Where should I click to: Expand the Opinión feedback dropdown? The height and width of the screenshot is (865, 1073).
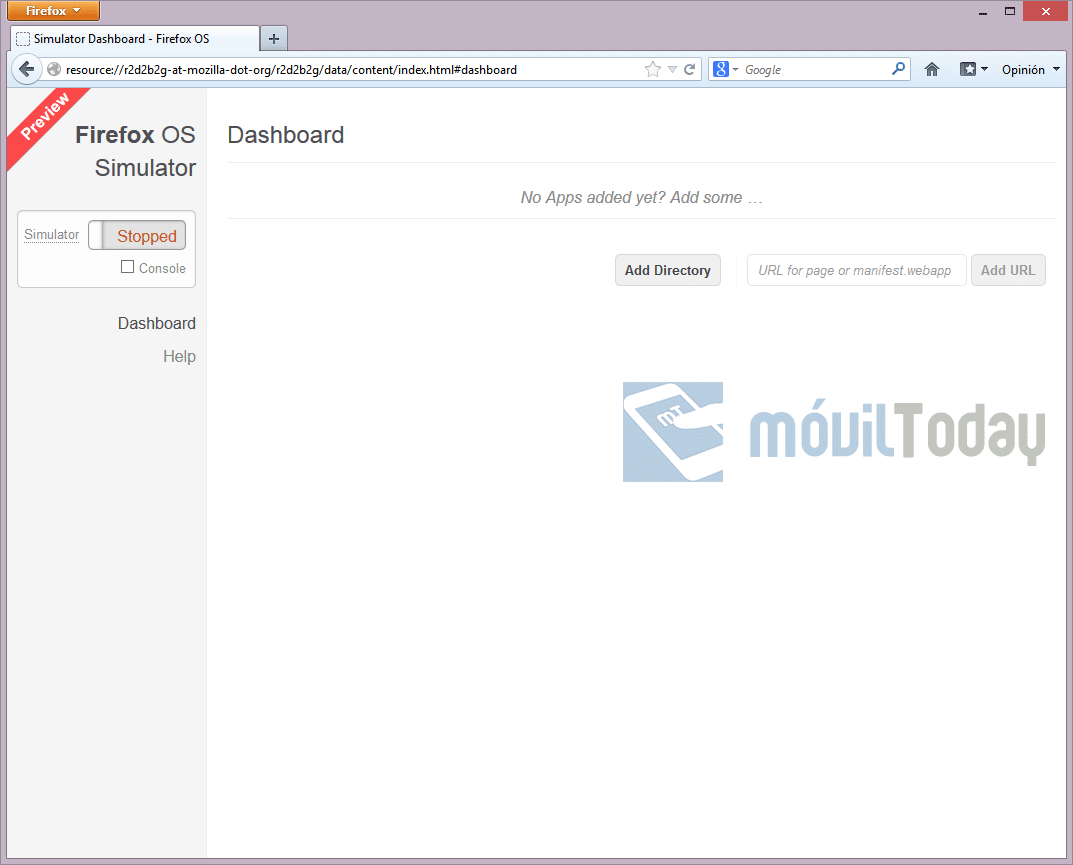1030,70
